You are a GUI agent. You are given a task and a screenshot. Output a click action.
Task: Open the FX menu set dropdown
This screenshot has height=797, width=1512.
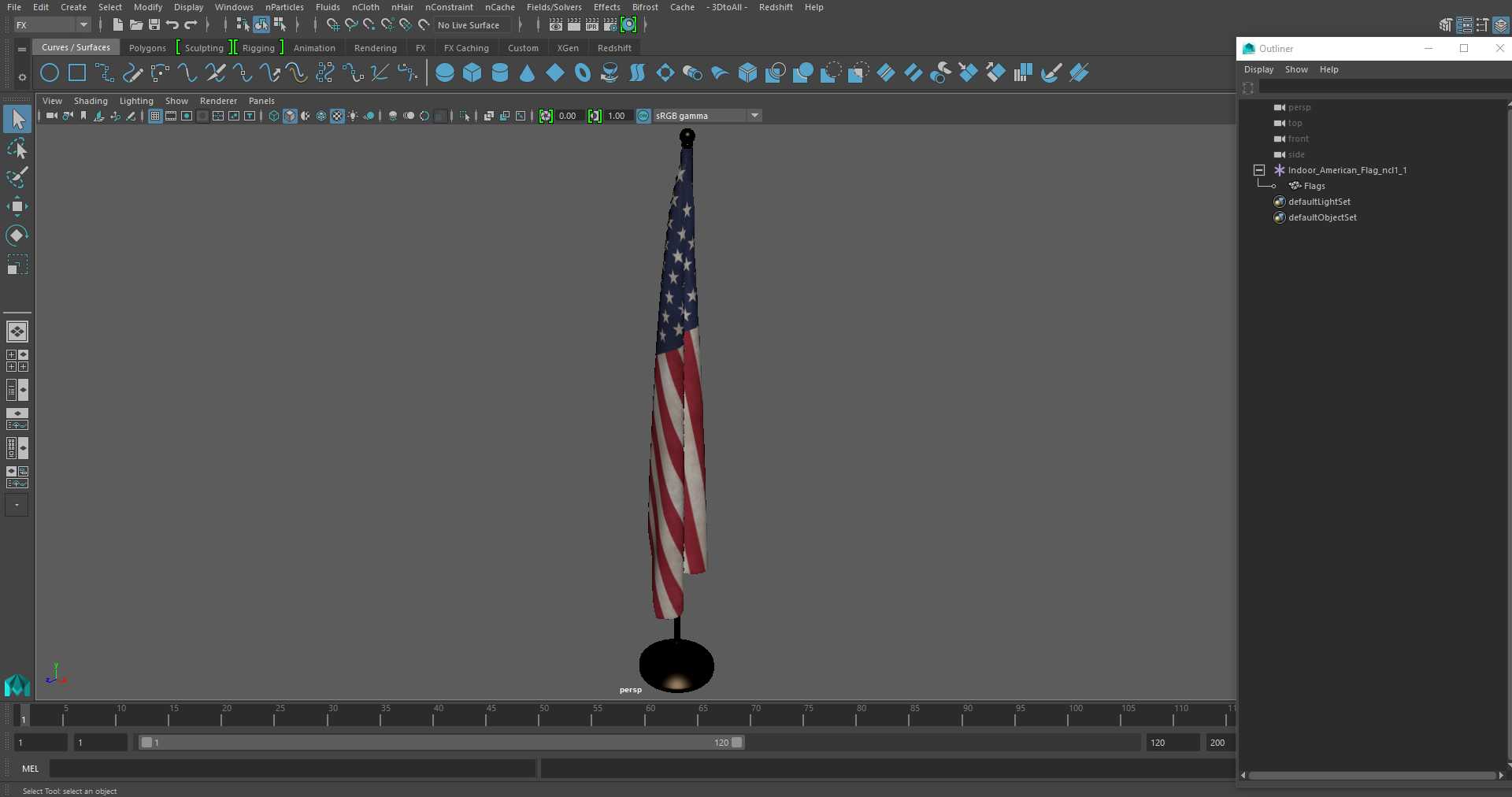53,25
